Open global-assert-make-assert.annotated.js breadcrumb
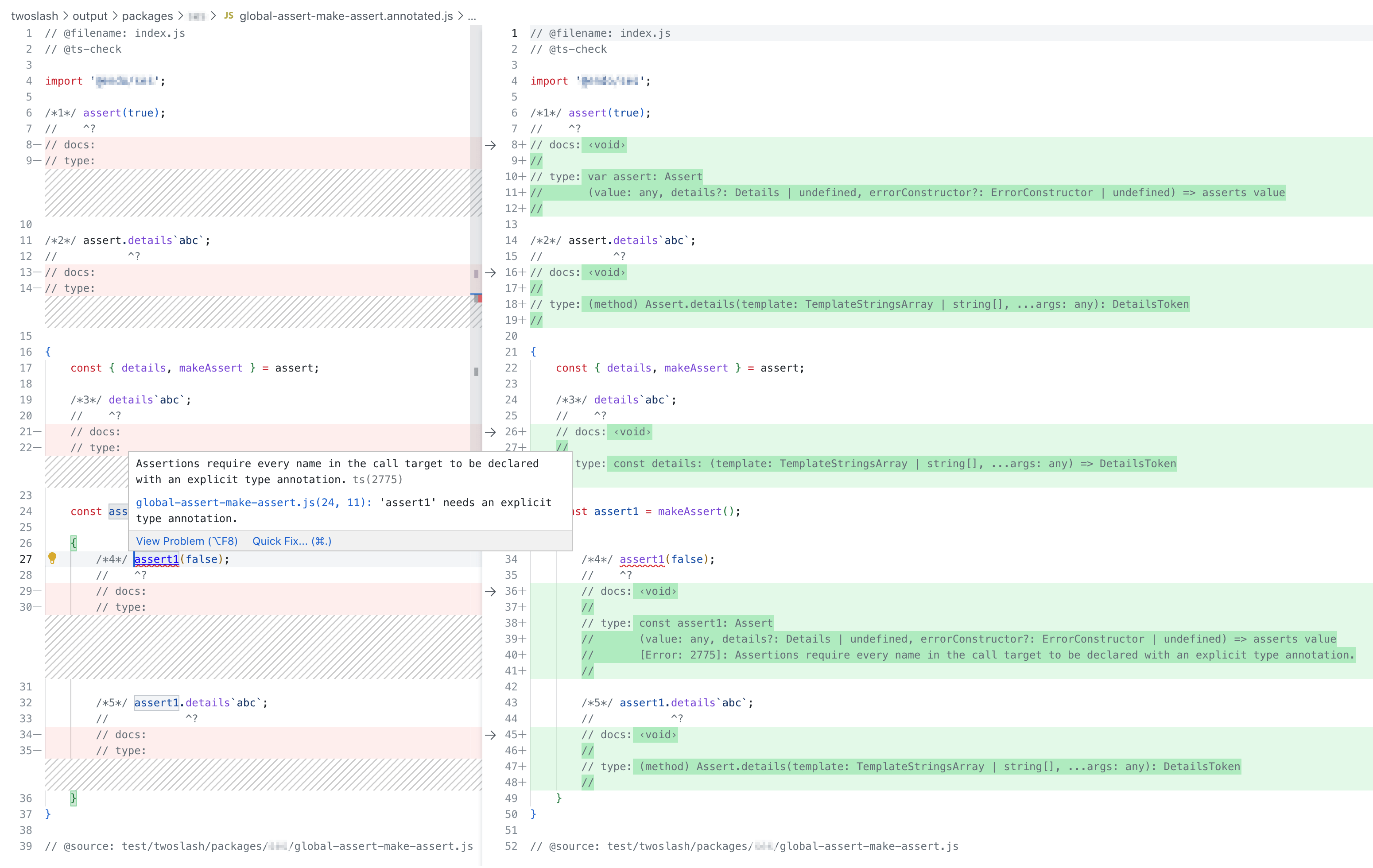The height and width of the screenshot is (868, 1373). tap(345, 16)
